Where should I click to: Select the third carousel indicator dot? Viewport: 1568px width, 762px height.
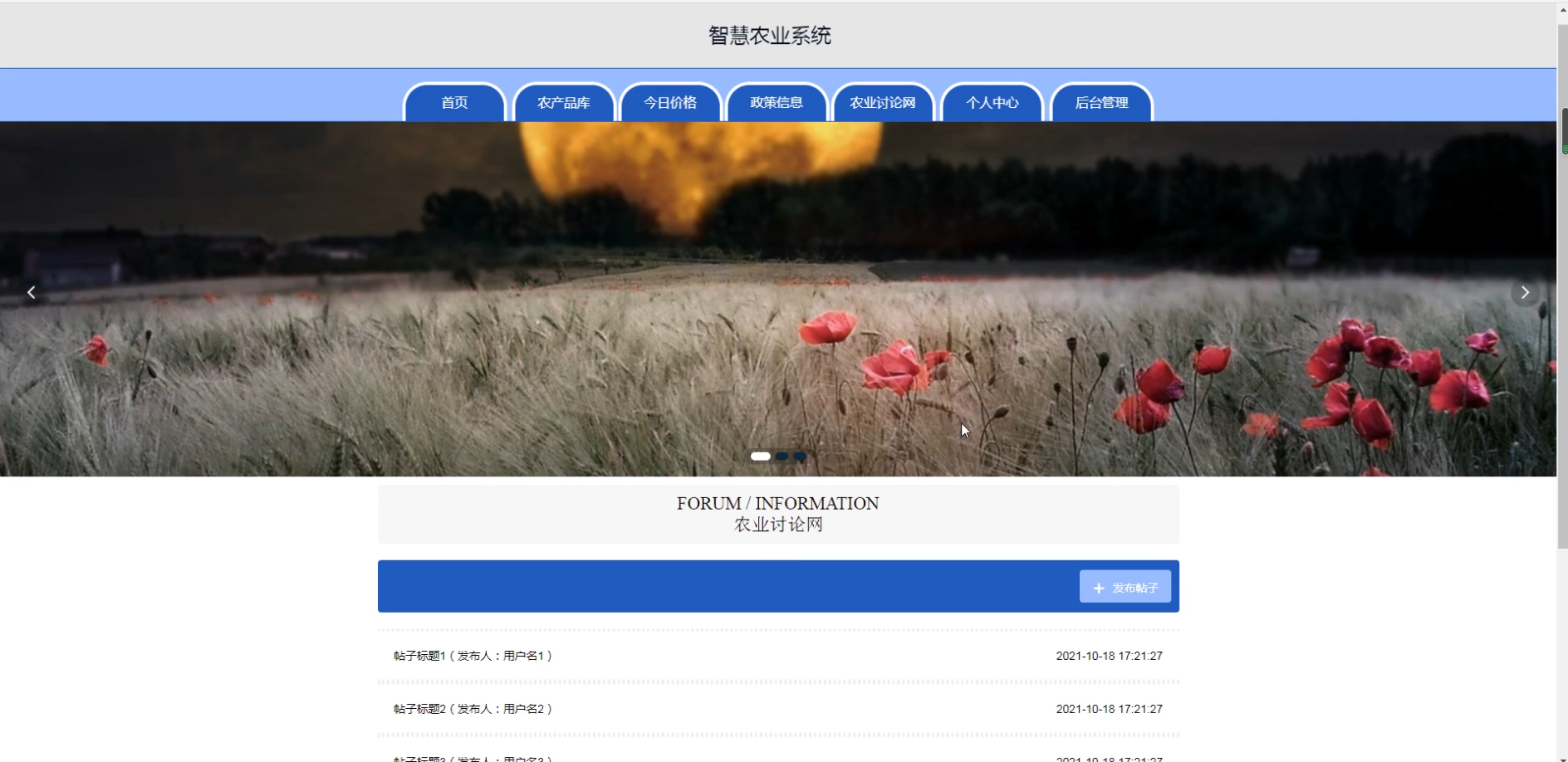point(800,456)
